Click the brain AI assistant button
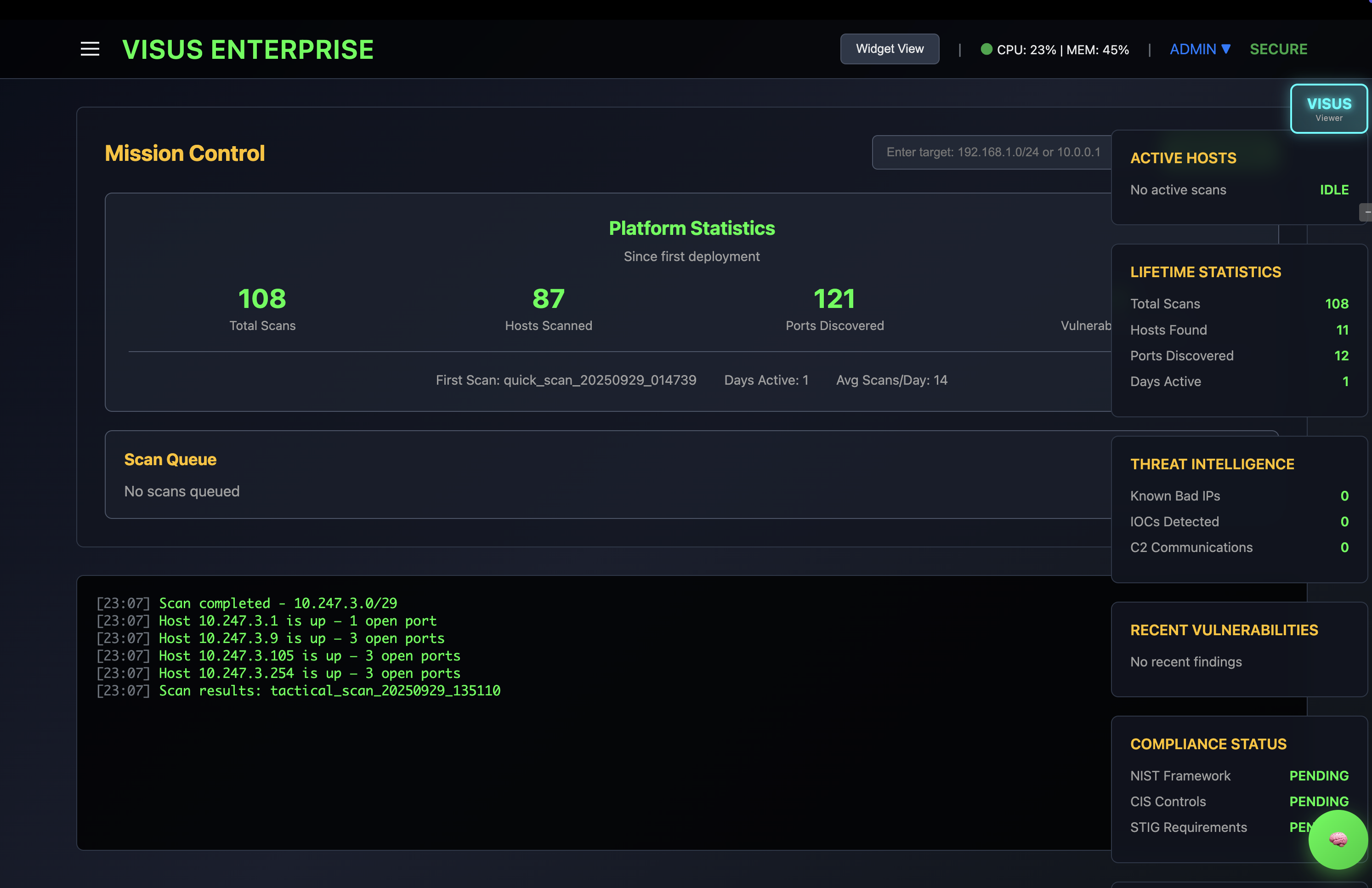This screenshot has height=888, width=1372. pos(1338,839)
